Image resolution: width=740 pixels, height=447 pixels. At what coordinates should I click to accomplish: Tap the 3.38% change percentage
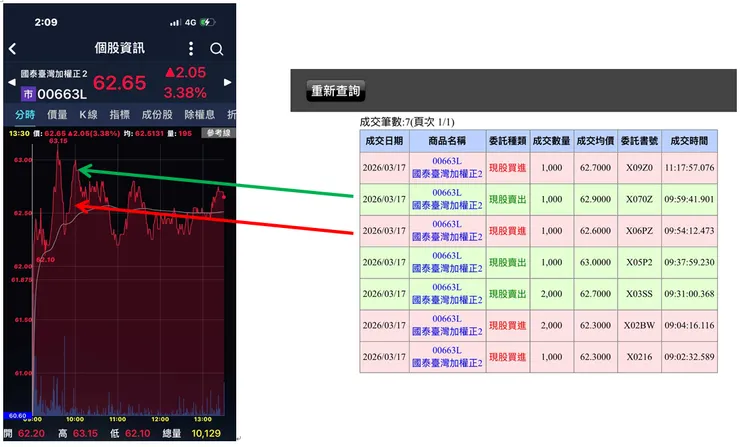pos(185,93)
